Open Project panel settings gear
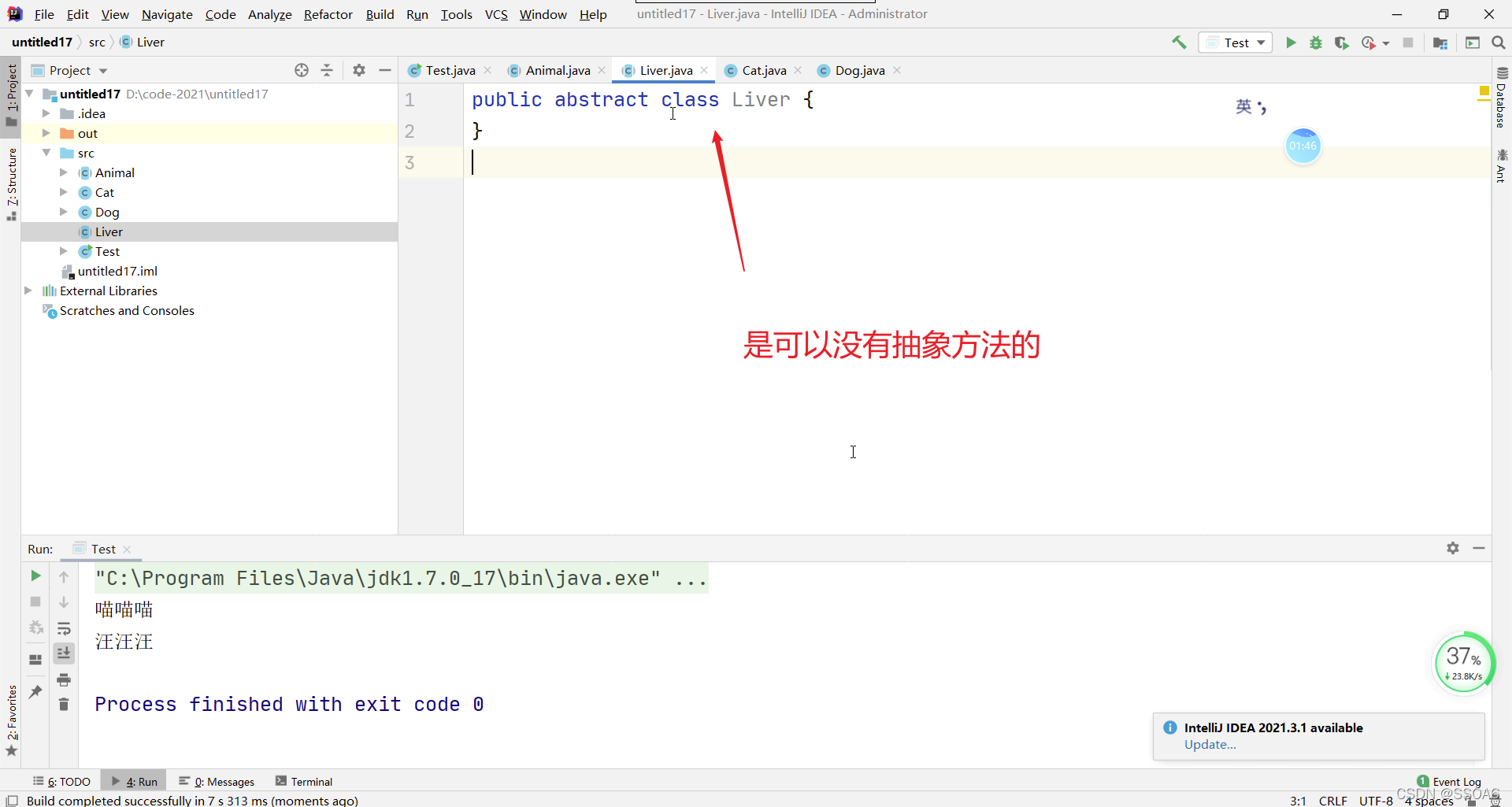The height and width of the screenshot is (807, 1512). pyautogui.click(x=359, y=70)
